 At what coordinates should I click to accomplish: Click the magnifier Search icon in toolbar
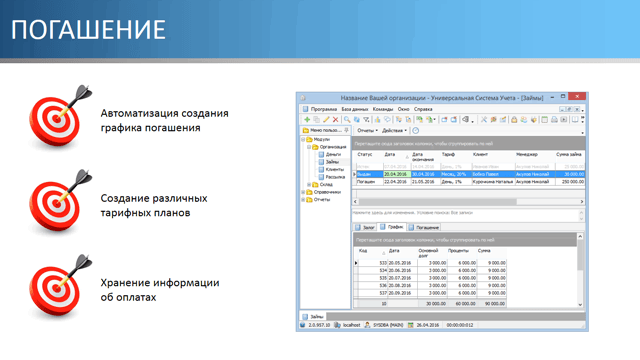[x=347, y=120]
